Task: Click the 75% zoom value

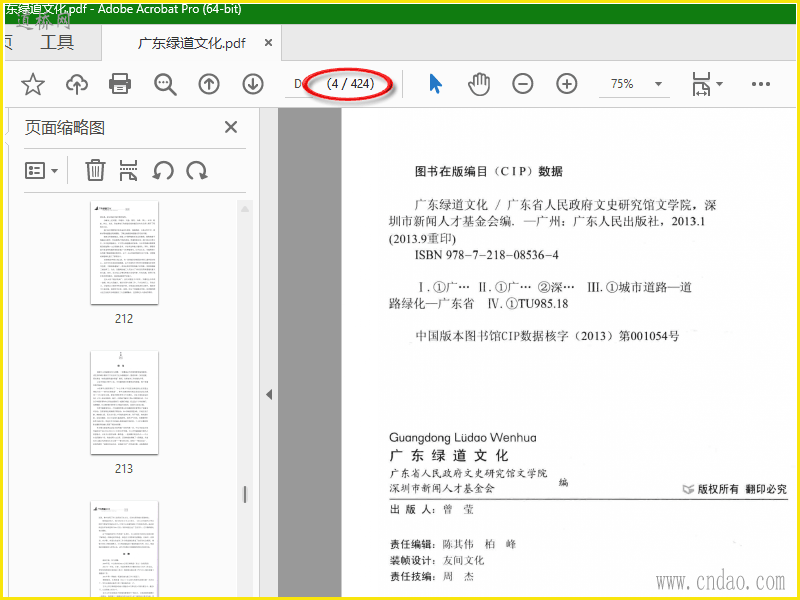Action: click(622, 84)
